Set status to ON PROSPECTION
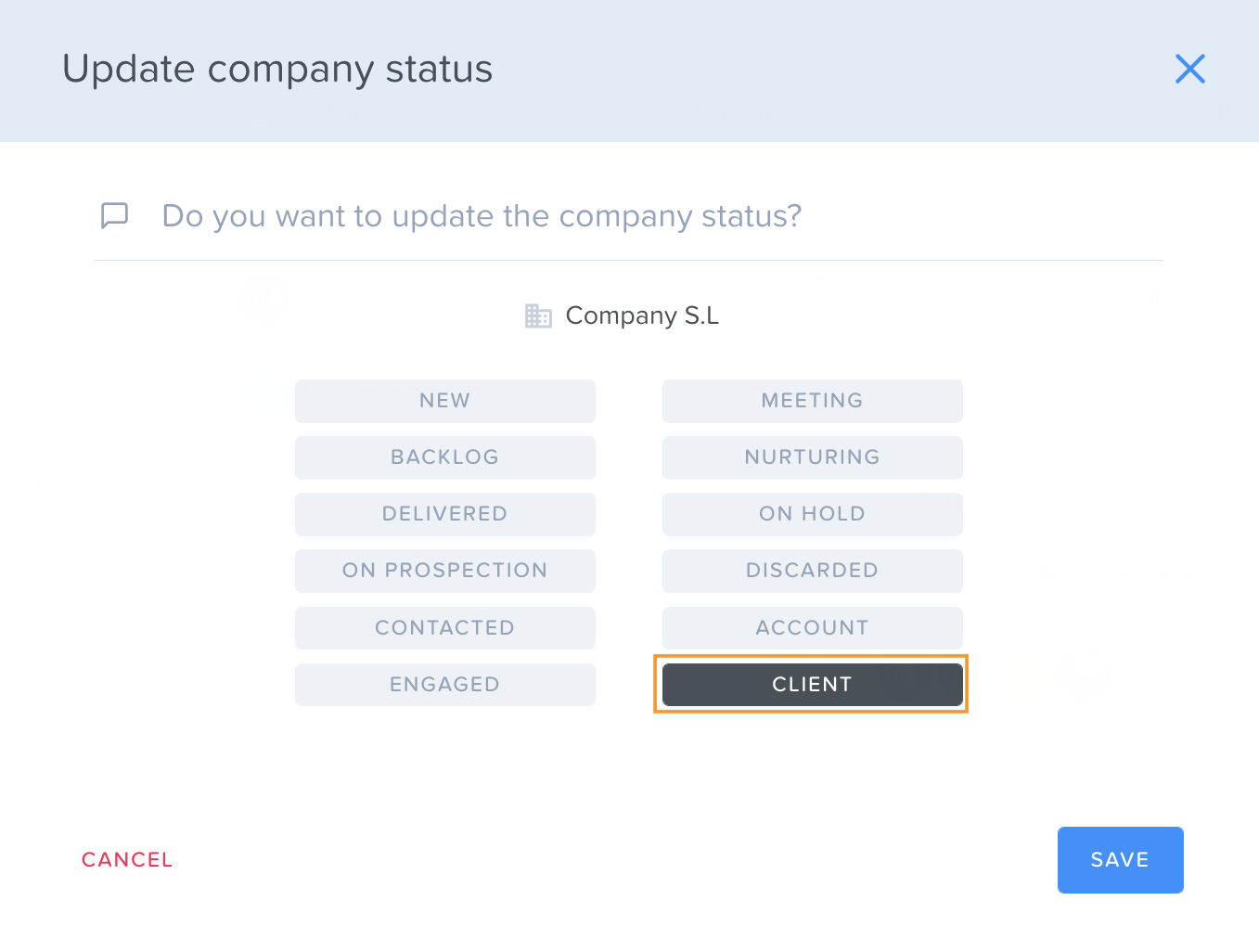 click(445, 571)
